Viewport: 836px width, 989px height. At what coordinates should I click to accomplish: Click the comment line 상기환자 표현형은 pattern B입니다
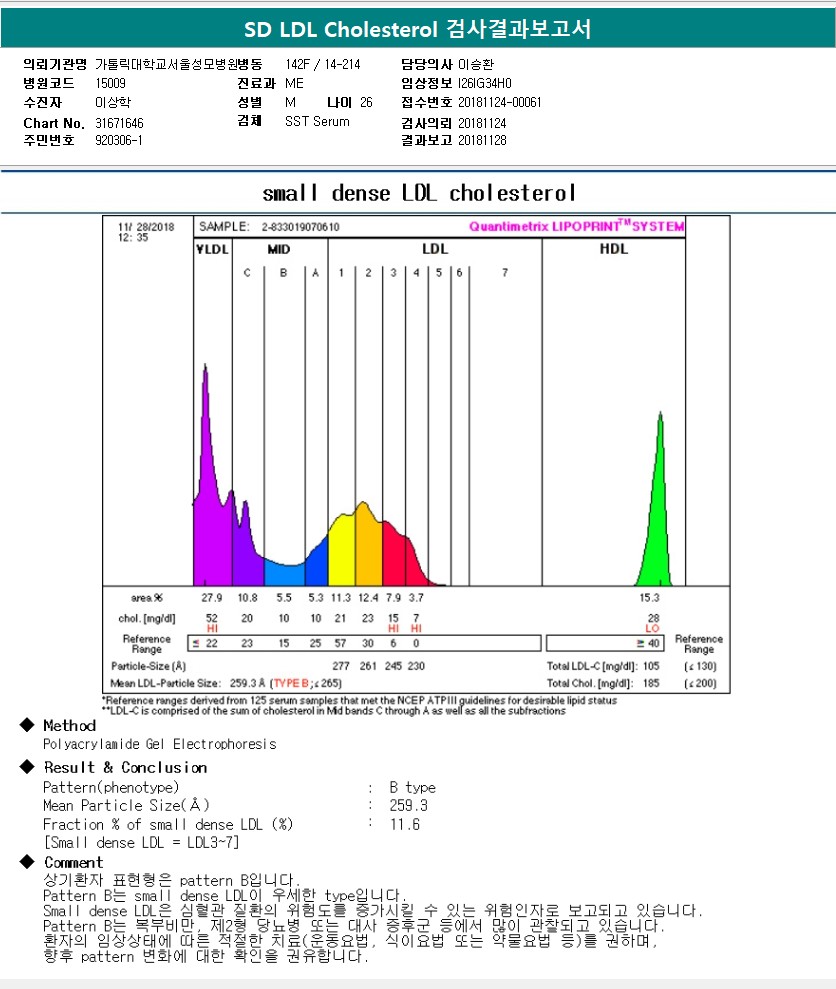(172, 880)
